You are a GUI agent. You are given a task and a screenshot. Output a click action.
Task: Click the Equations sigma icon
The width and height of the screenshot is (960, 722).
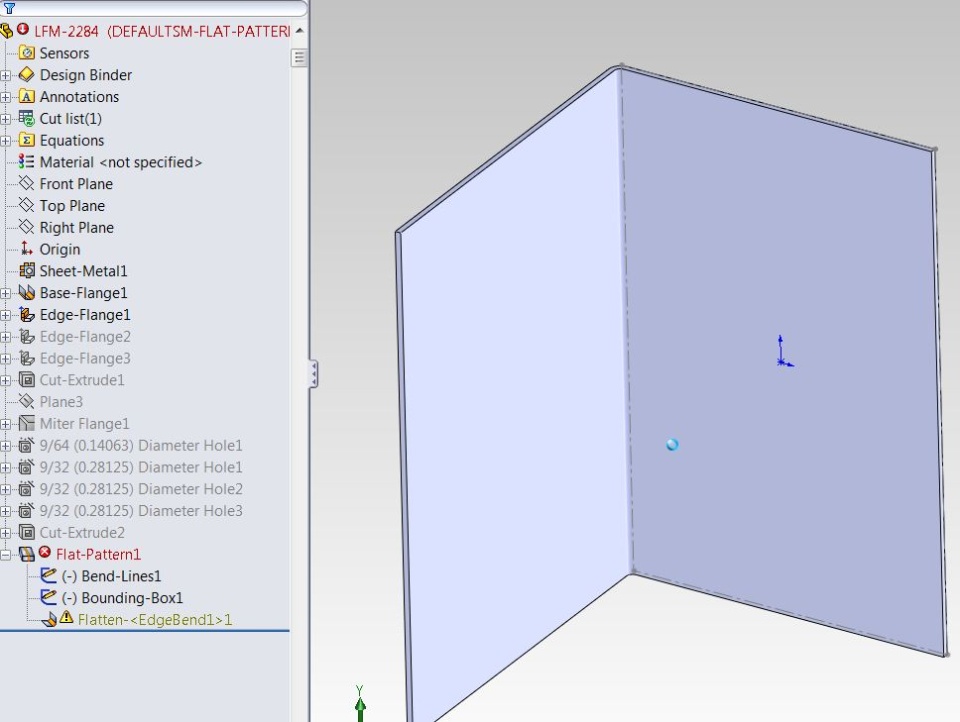[26, 140]
